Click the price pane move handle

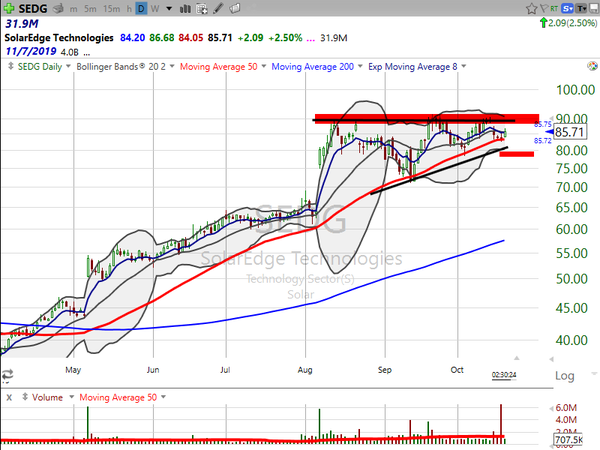coord(11,66)
